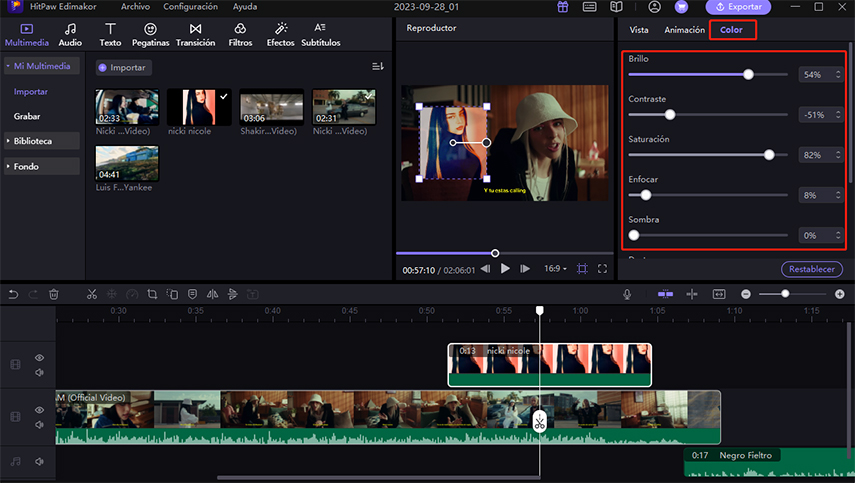Select the Shakira video thumbnail 03:06
855x483 pixels.
pos(272,107)
